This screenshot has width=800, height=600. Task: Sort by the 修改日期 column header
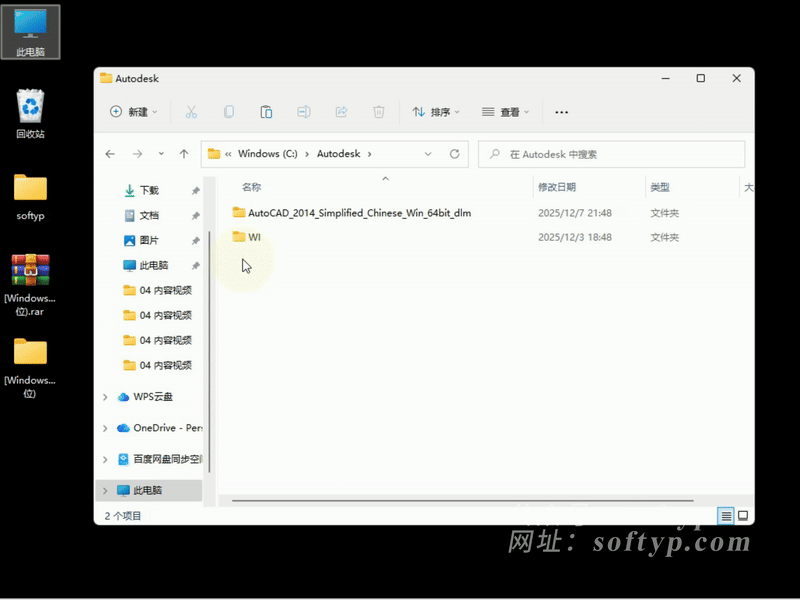click(557, 187)
